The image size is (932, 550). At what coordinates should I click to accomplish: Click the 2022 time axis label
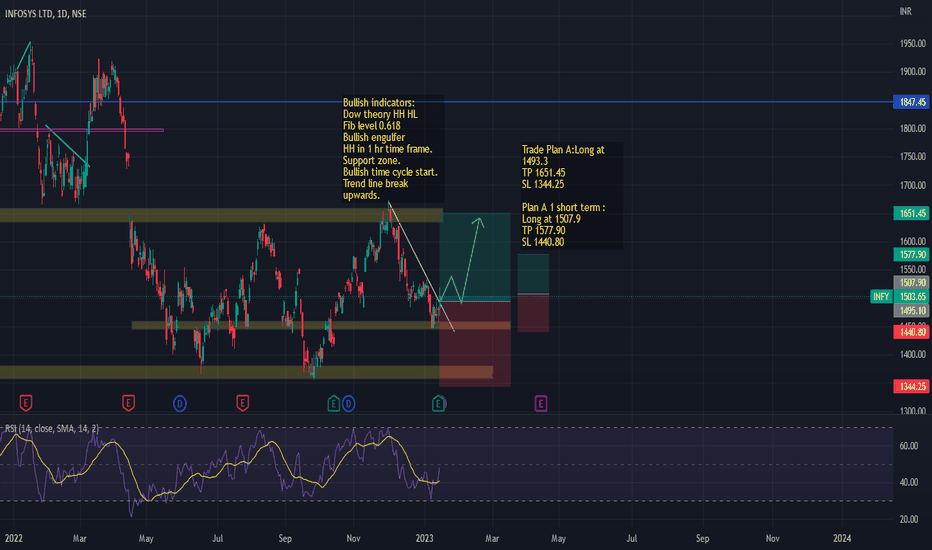(x=13, y=538)
